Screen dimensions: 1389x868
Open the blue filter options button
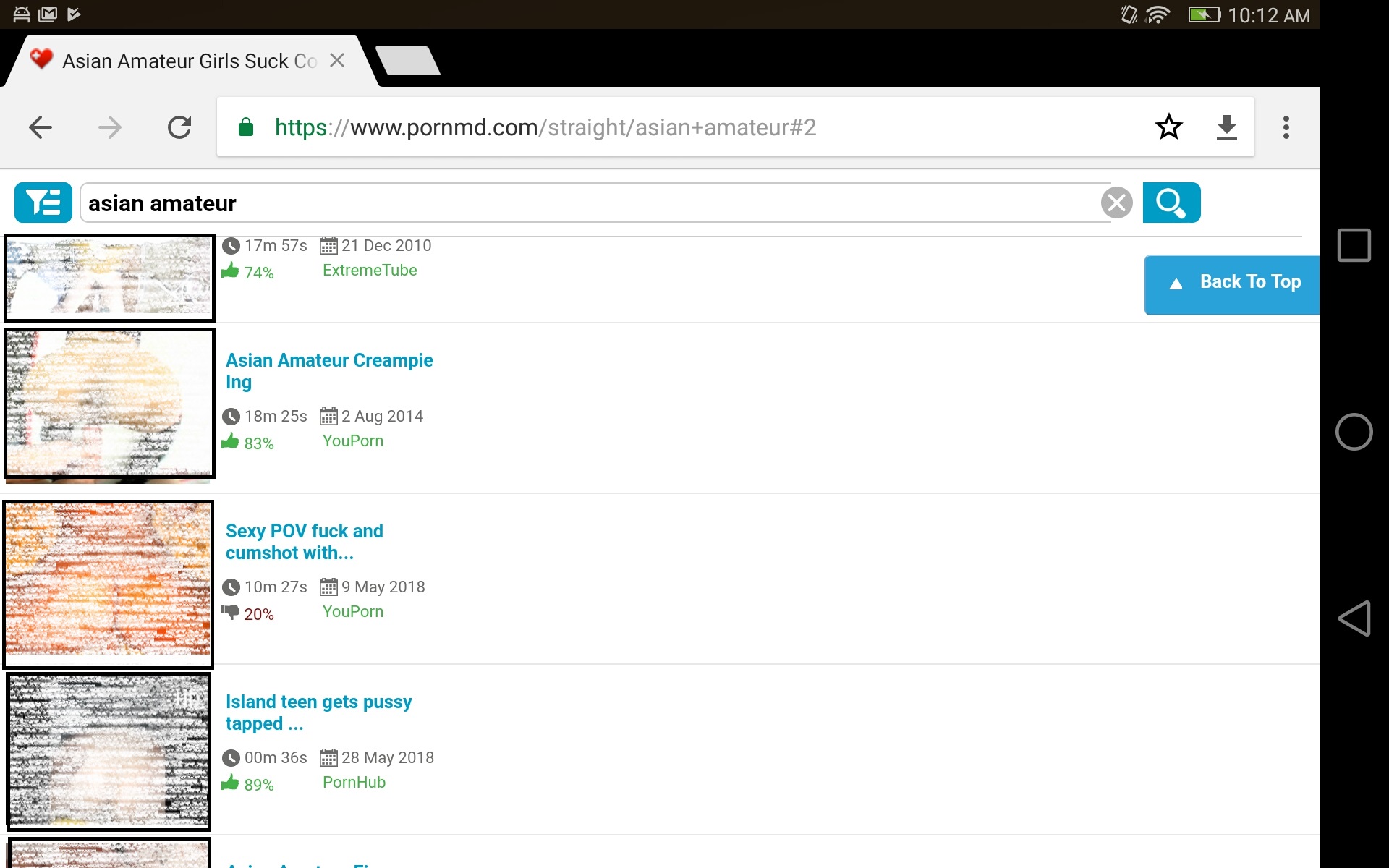43,203
